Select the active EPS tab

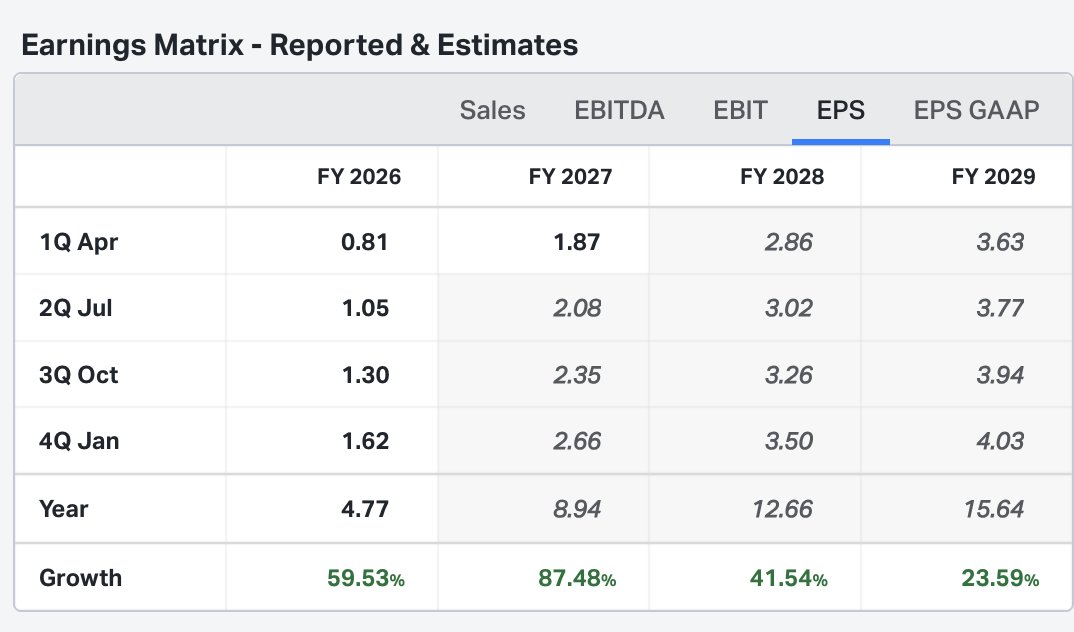coord(840,110)
